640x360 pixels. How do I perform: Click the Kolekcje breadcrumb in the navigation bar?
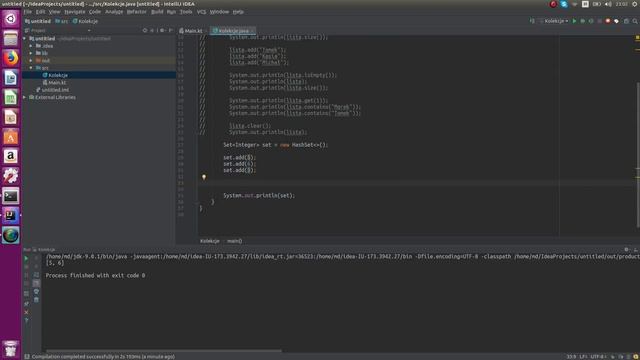[85, 21]
